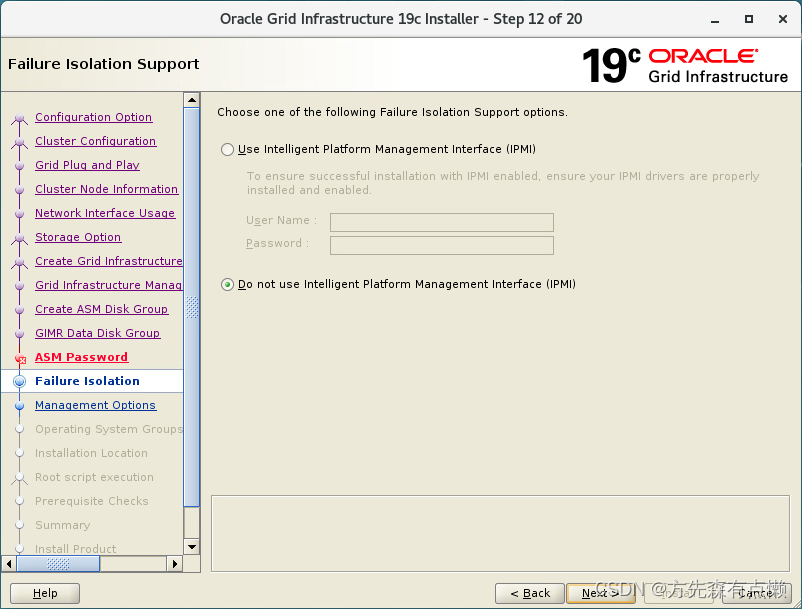
Task: Click the Grid Plug and Play step marker
Action: (x=19, y=166)
